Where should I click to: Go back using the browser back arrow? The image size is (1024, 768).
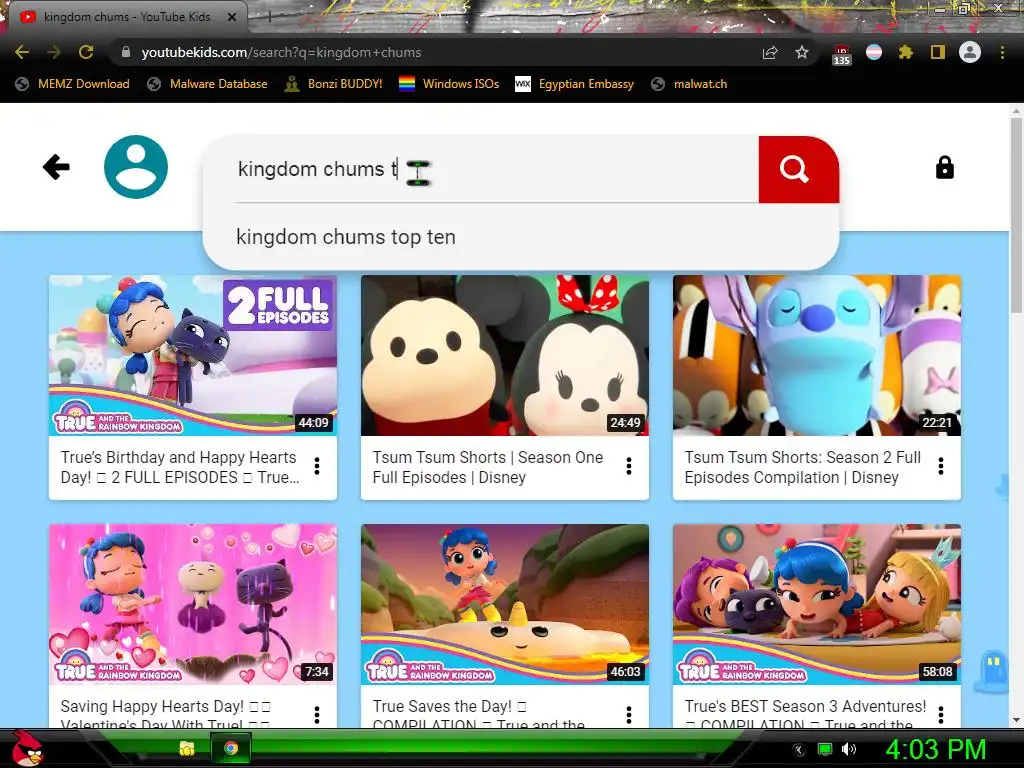pyautogui.click(x=22, y=52)
